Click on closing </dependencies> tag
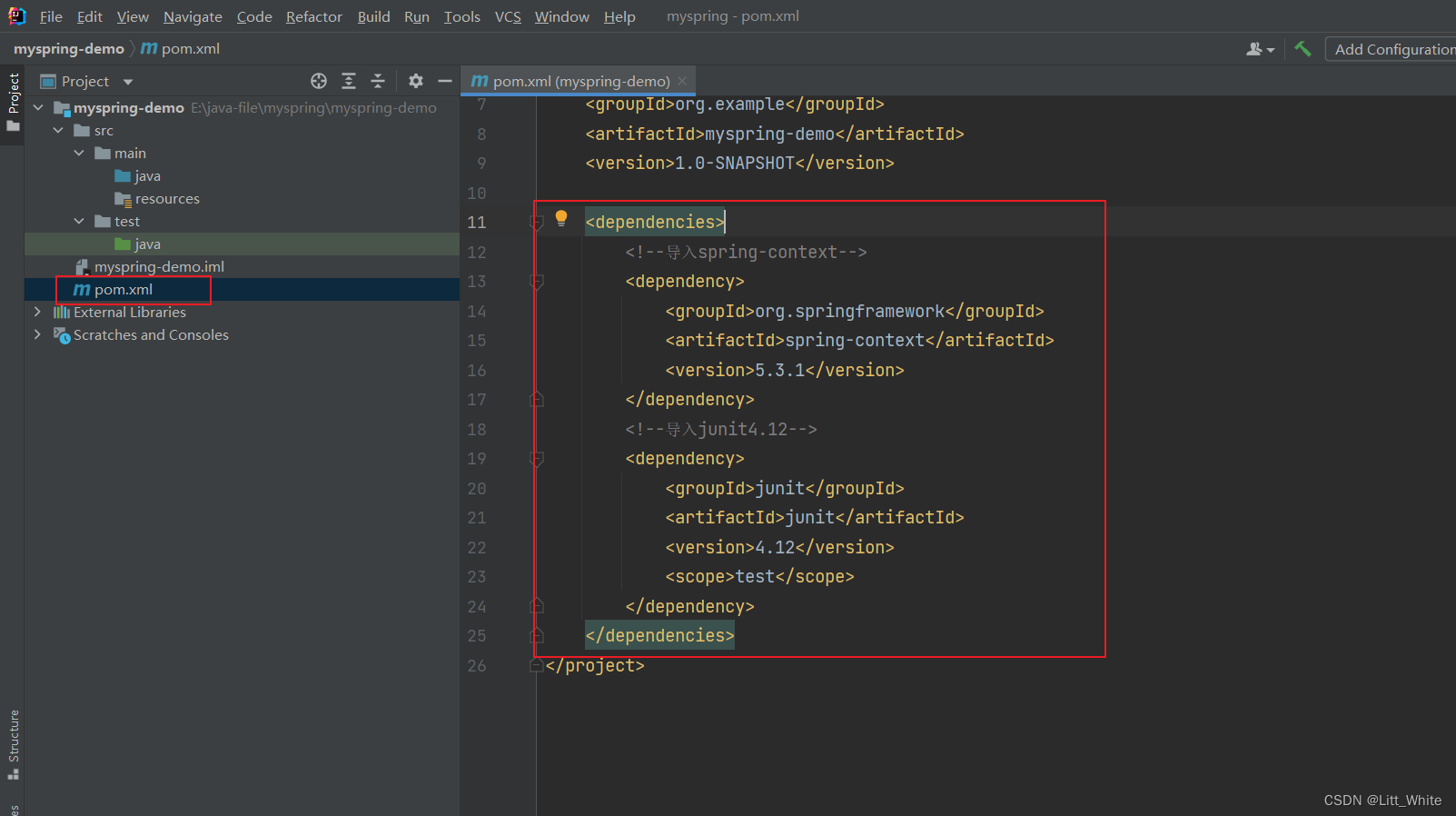This screenshot has height=816, width=1456. (659, 635)
